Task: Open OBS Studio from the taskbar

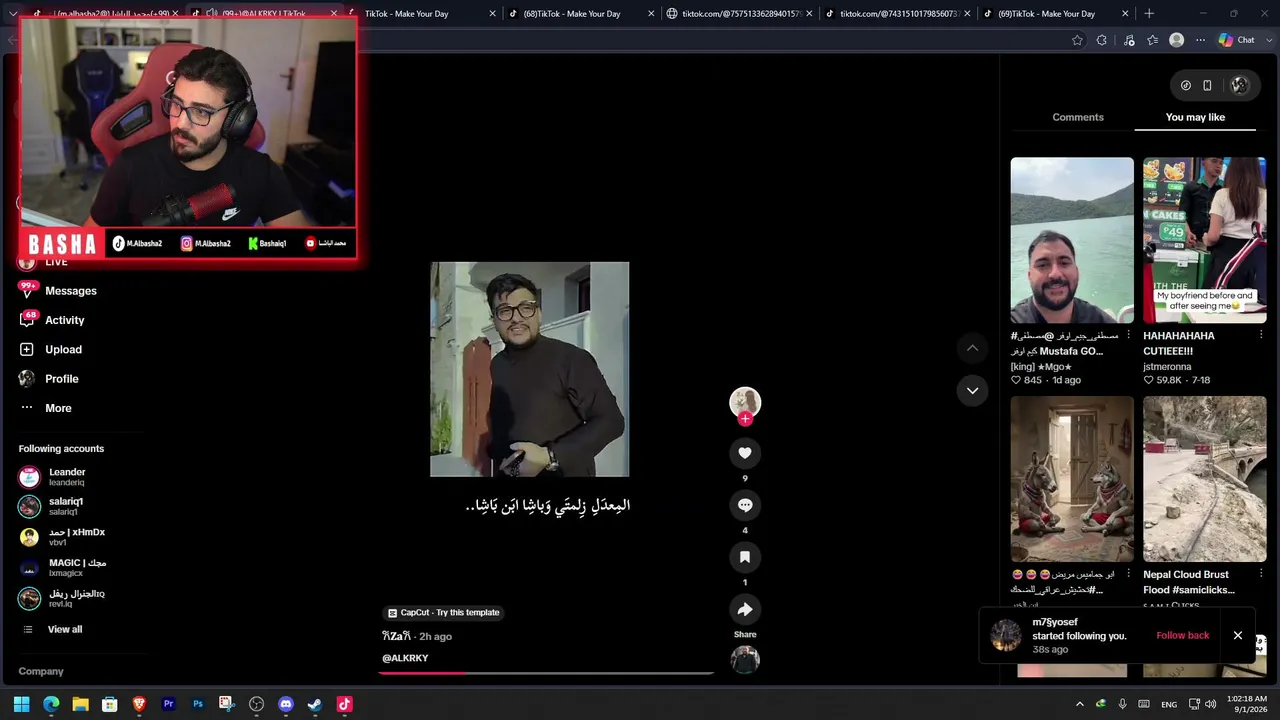Action: coord(256,704)
